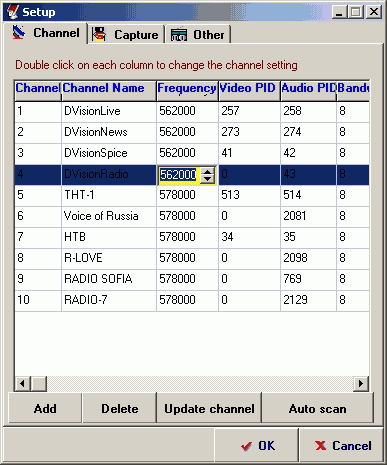The image size is (387, 465).
Task: Click the selected 562000 frequency input field
Action: click(x=179, y=175)
